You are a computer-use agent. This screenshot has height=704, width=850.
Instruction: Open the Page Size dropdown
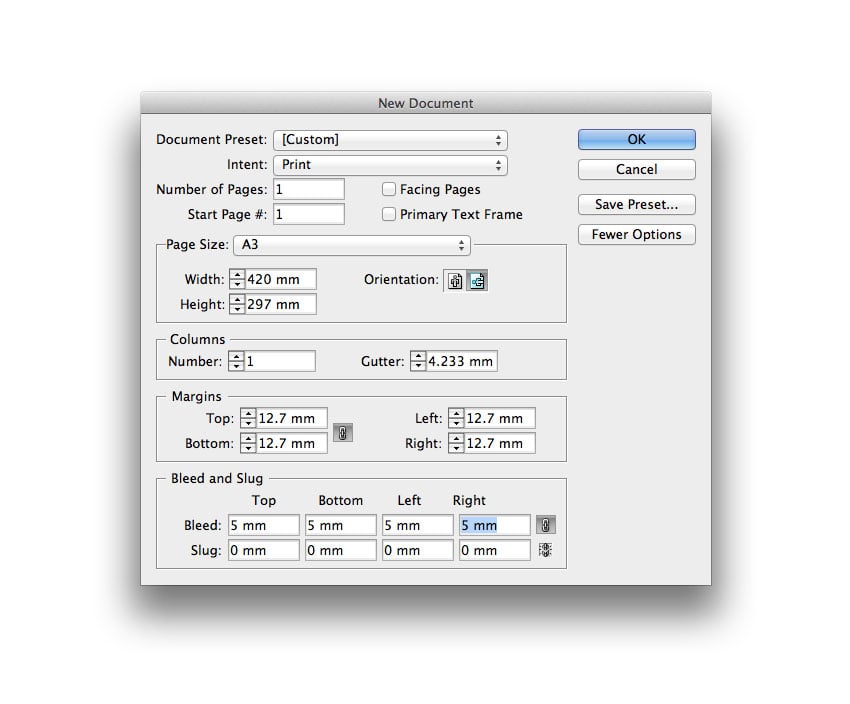tap(352, 245)
